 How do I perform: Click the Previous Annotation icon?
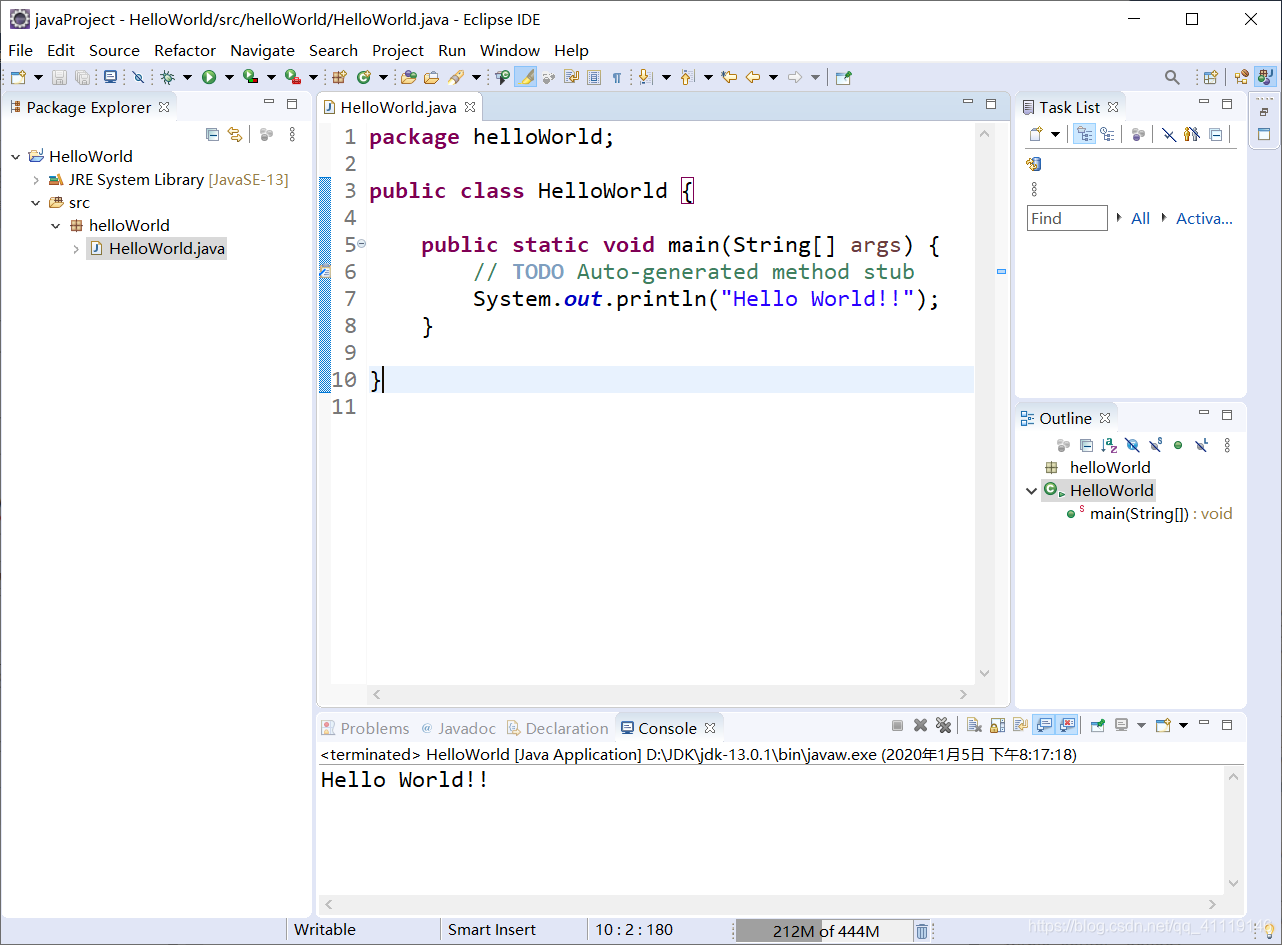point(687,77)
